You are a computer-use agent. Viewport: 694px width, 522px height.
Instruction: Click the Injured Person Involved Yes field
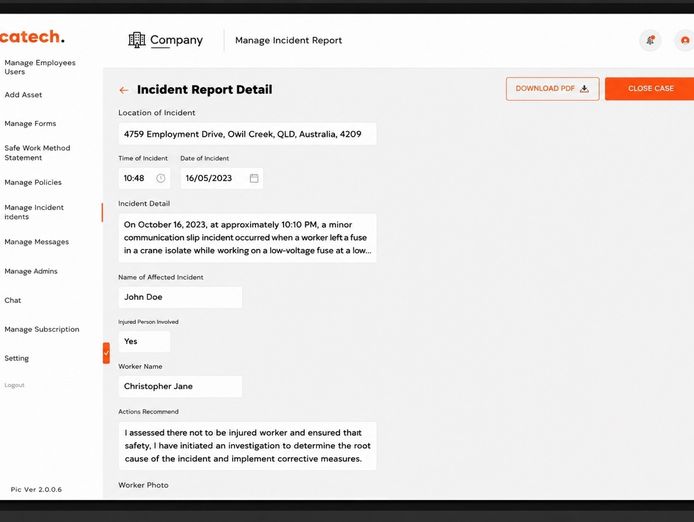tap(144, 341)
